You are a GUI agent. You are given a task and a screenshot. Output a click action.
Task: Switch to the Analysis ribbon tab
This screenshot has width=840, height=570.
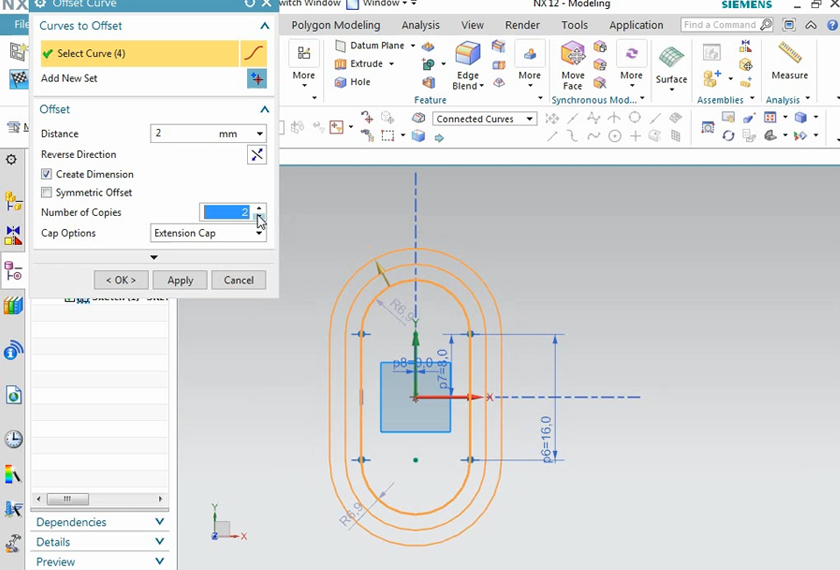point(420,25)
